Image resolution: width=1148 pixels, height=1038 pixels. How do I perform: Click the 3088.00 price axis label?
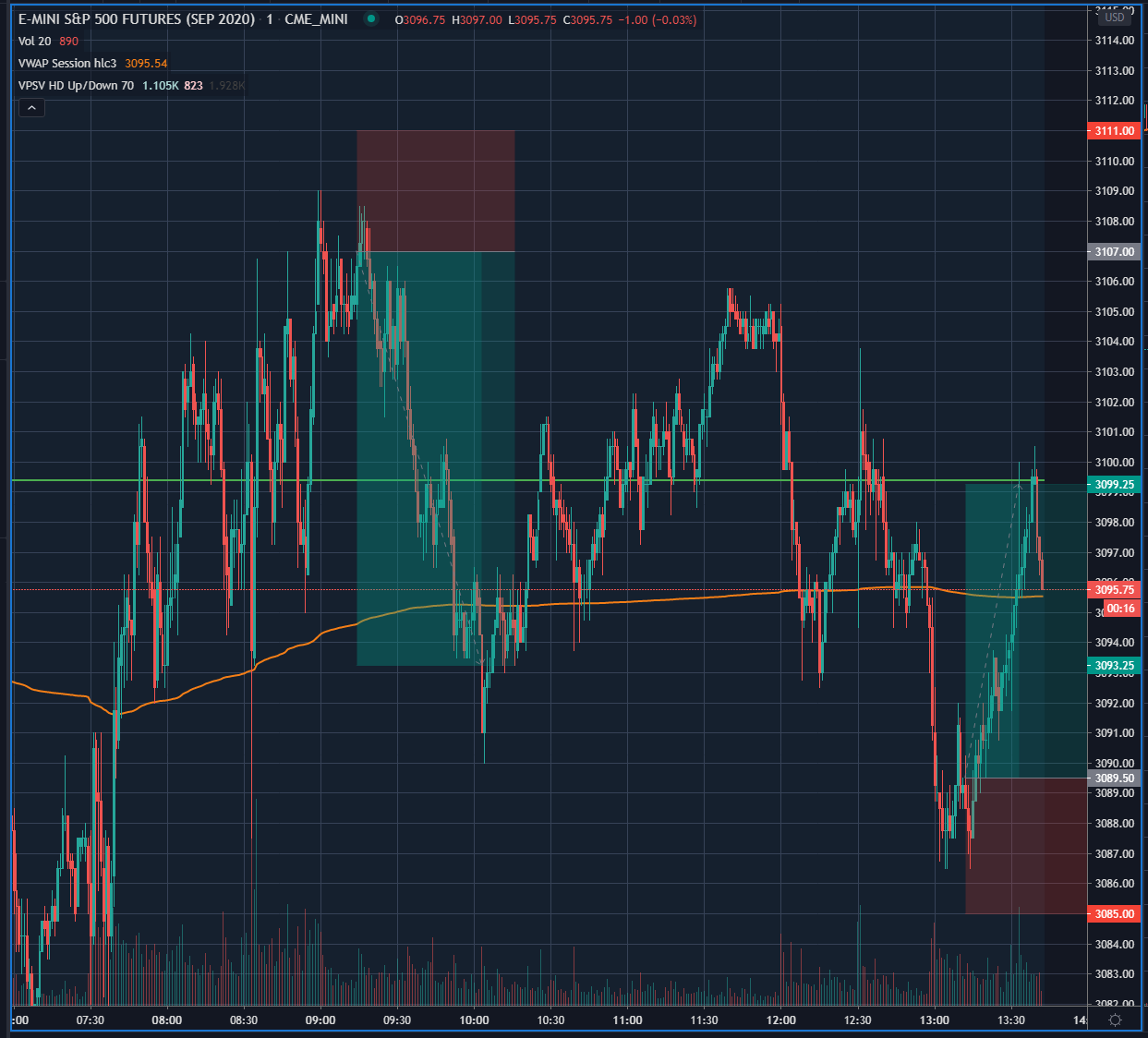pyautogui.click(x=1114, y=824)
